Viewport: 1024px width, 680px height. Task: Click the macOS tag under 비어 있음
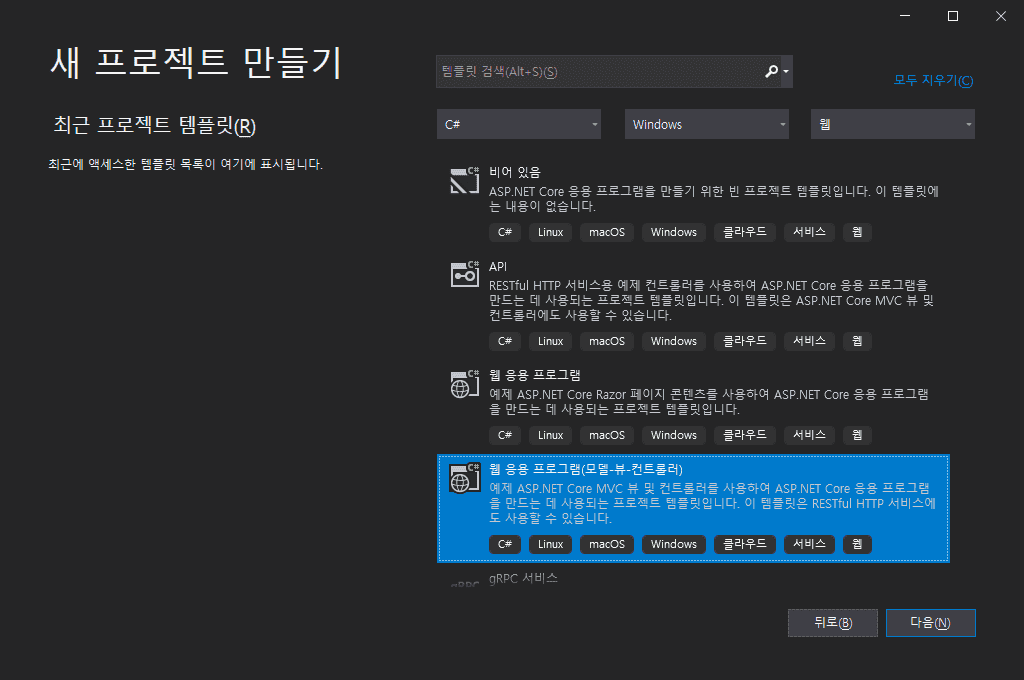pyautogui.click(x=607, y=232)
